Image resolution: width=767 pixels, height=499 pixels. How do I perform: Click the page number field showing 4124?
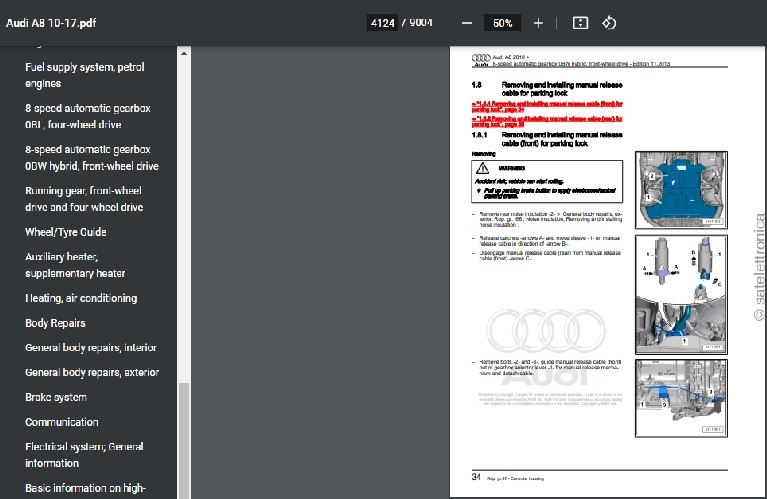click(382, 23)
